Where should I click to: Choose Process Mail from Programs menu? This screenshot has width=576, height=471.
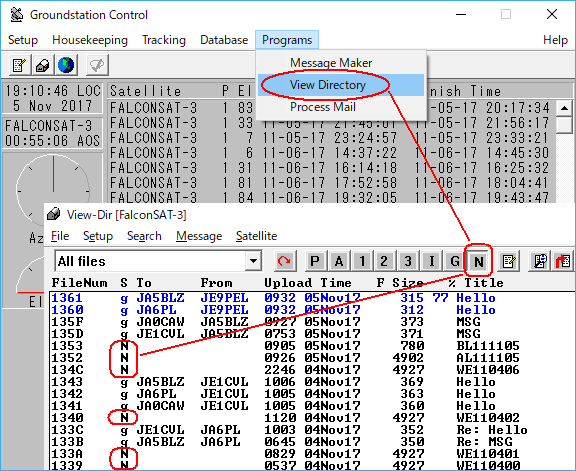coord(341,107)
